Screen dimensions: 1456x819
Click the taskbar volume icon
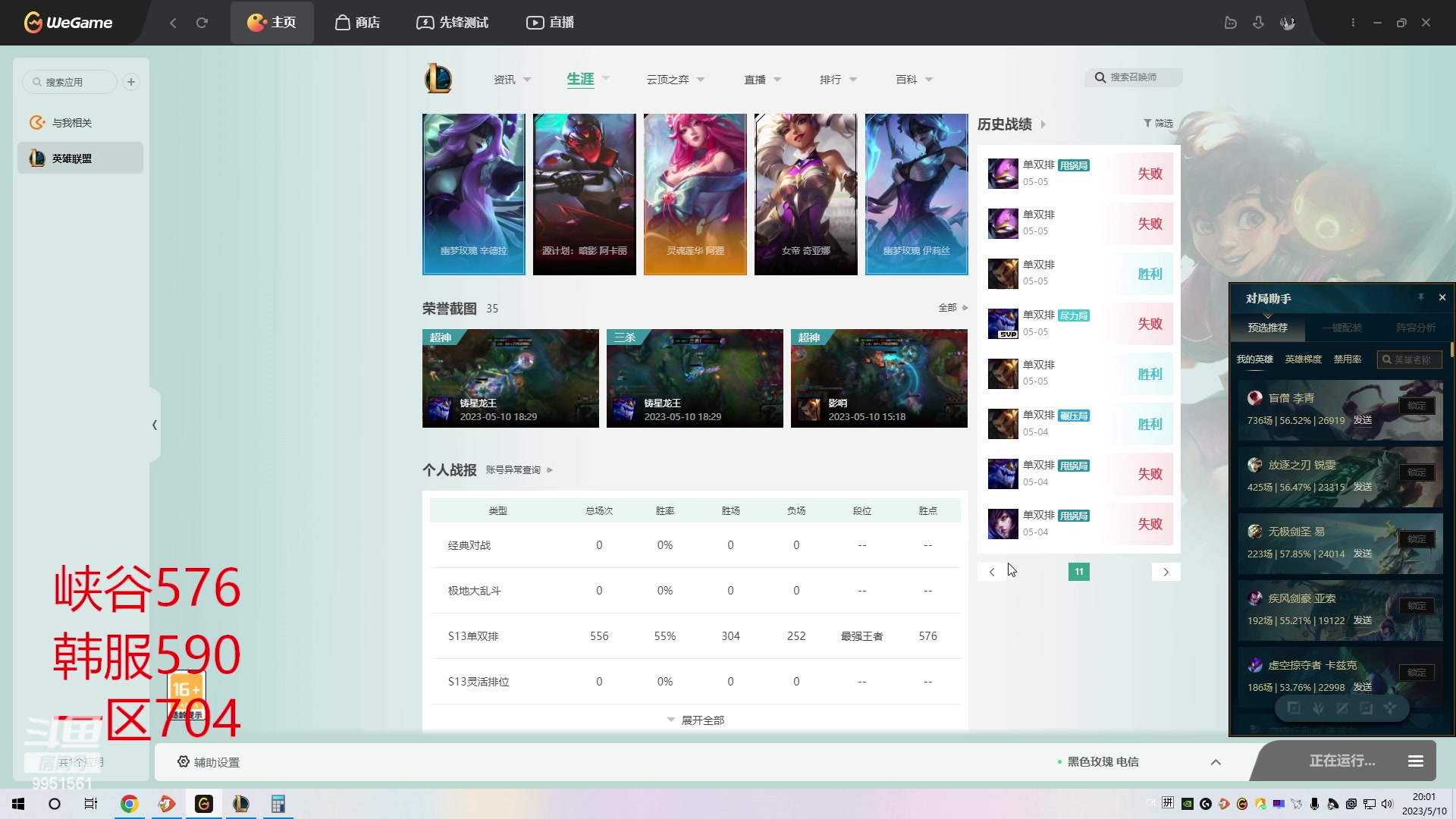click(1388, 804)
